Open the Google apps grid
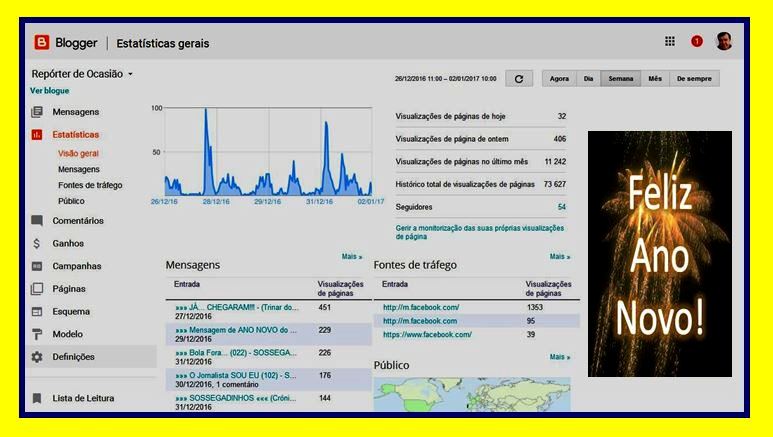The image size is (773, 437). [x=669, y=41]
